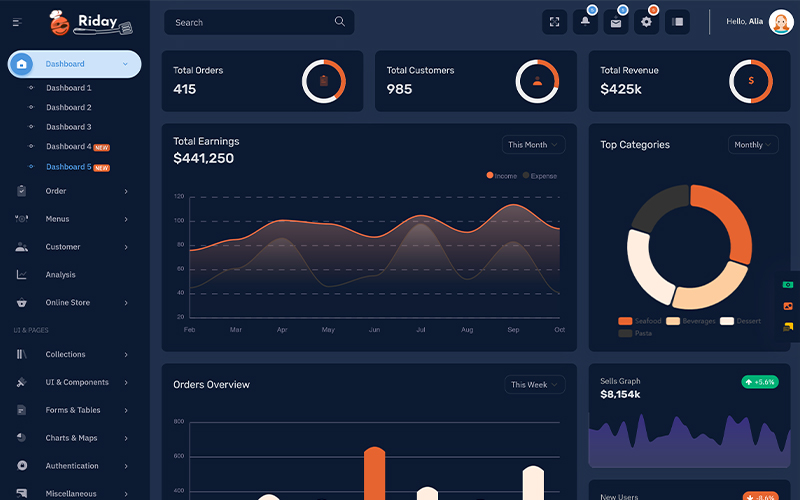This screenshot has height=500, width=800.
Task: Open the settings gear icon
Action: pyautogui.click(x=646, y=22)
